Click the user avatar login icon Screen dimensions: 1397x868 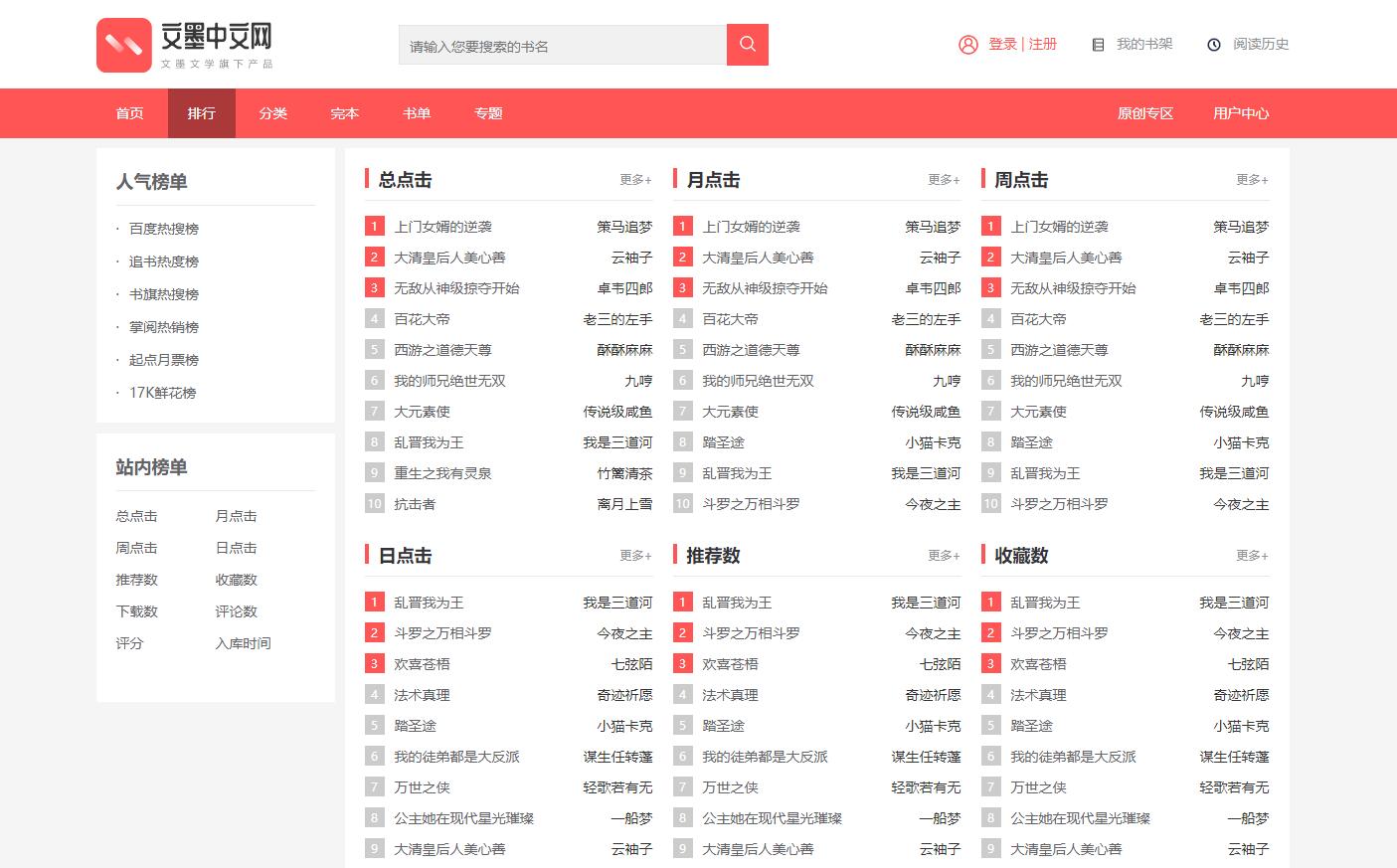click(x=968, y=45)
